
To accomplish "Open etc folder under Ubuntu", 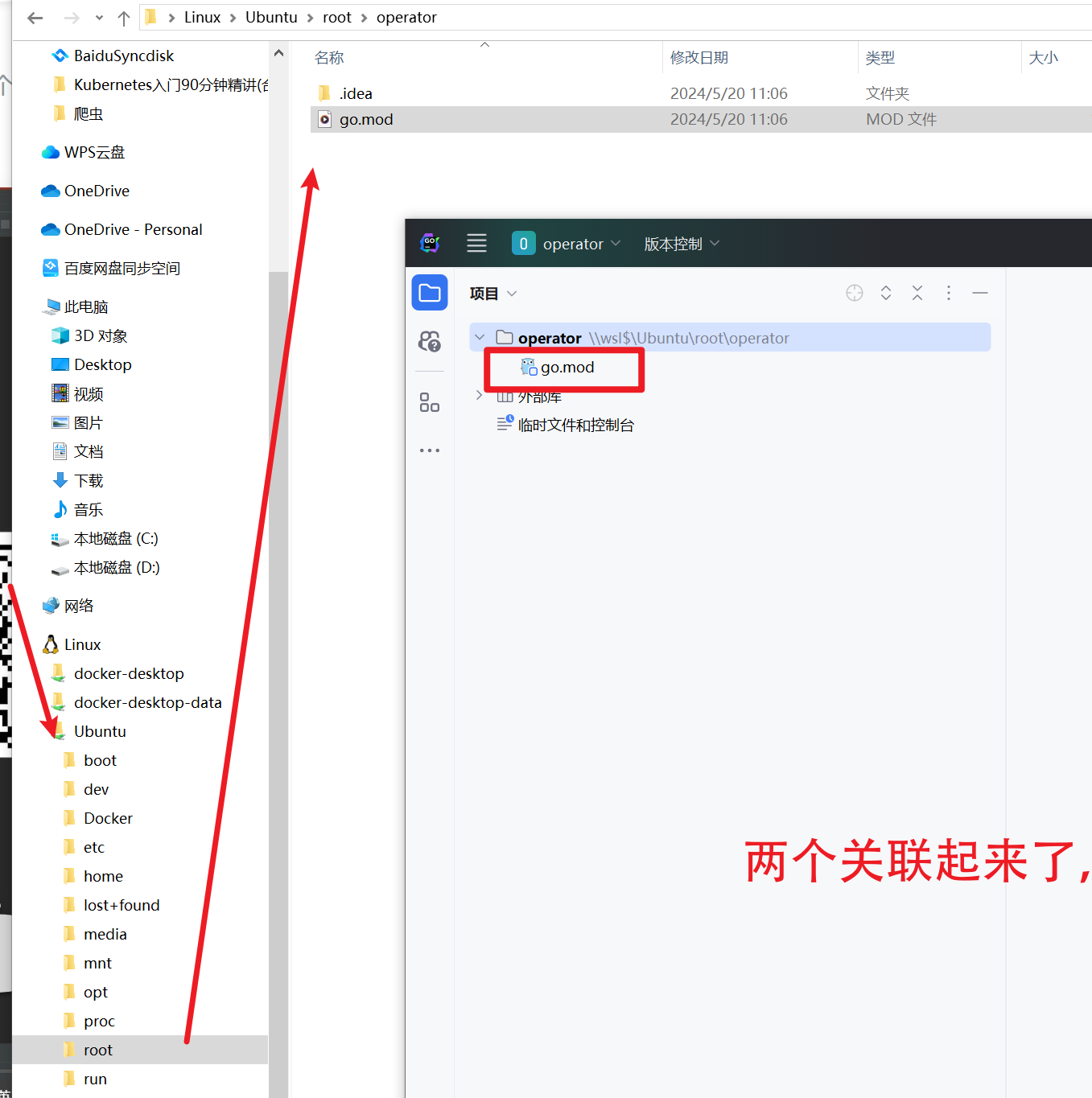I will (x=84, y=847).
